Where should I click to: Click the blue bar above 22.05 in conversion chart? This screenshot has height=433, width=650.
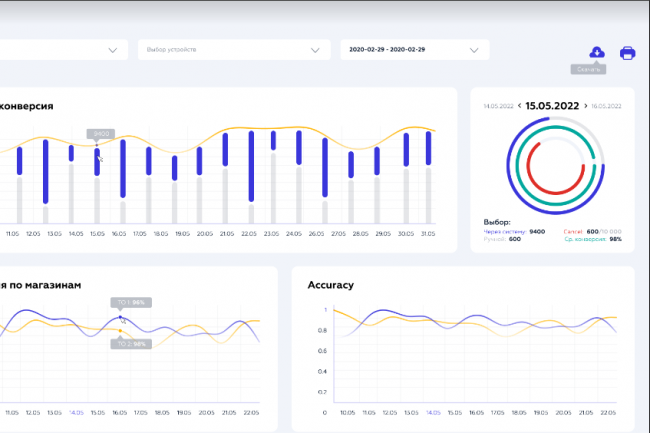pyautogui.click(x=251, y=166)
